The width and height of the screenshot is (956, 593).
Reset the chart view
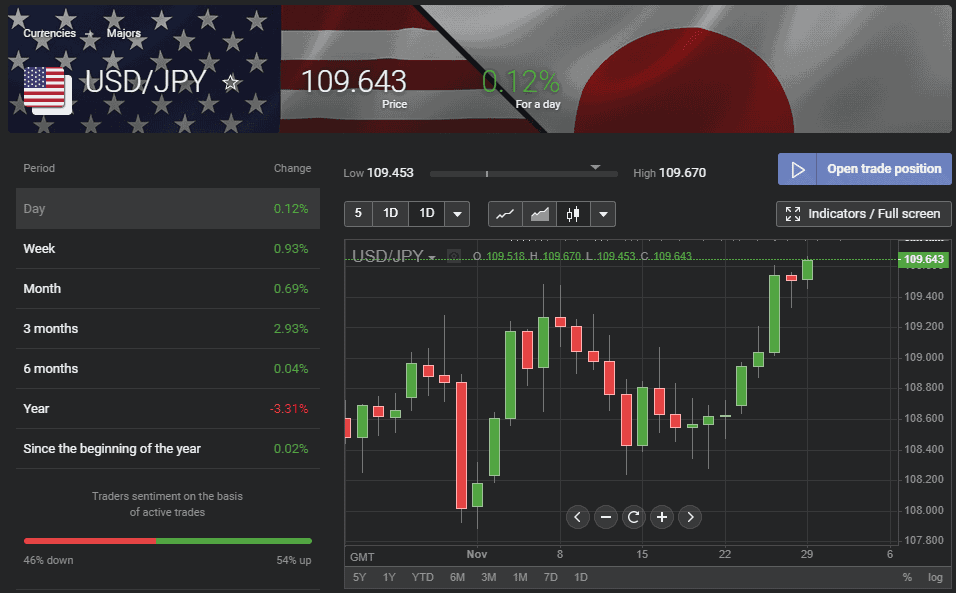click(633, 517)
